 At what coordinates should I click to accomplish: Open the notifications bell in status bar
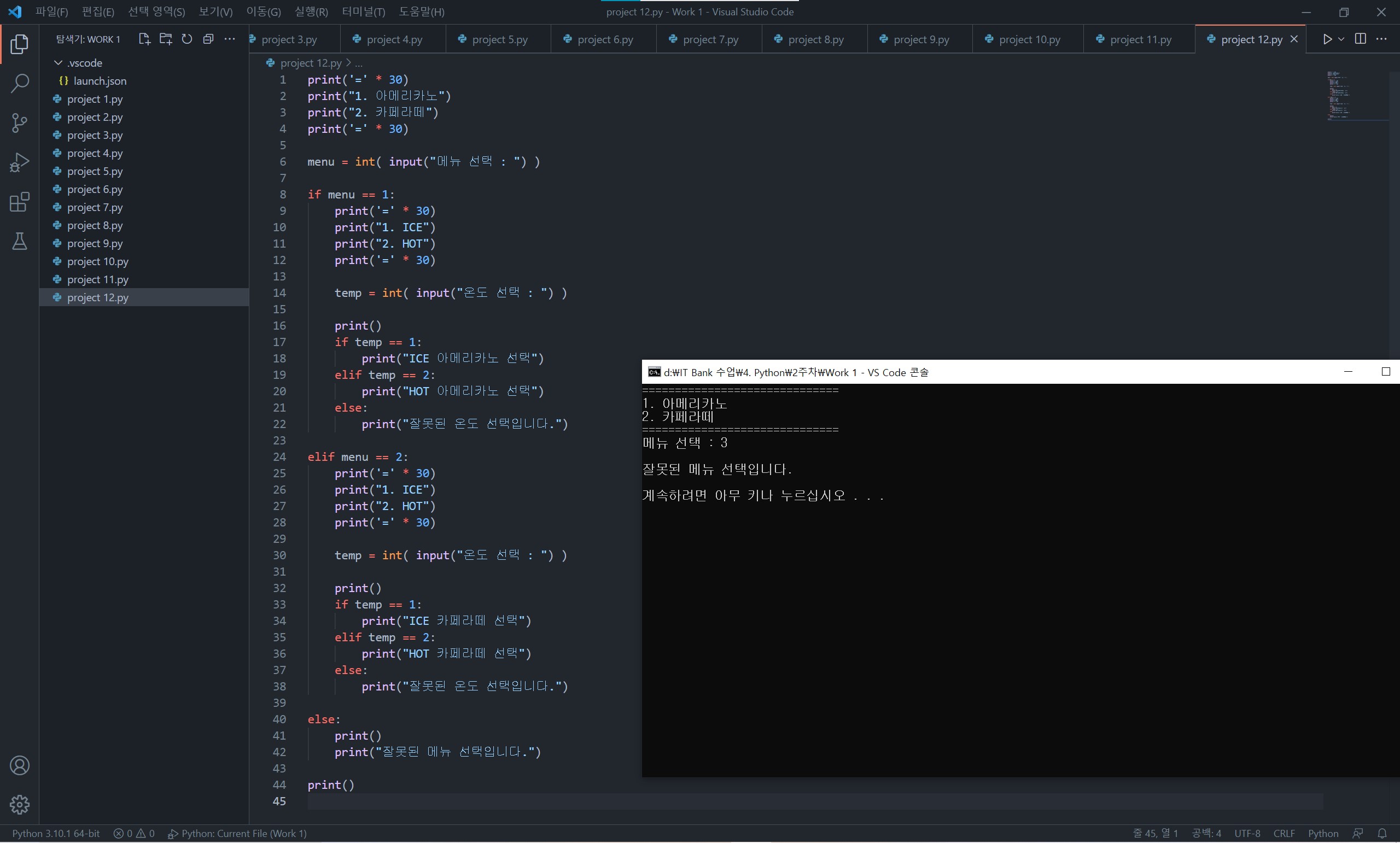1382,833
